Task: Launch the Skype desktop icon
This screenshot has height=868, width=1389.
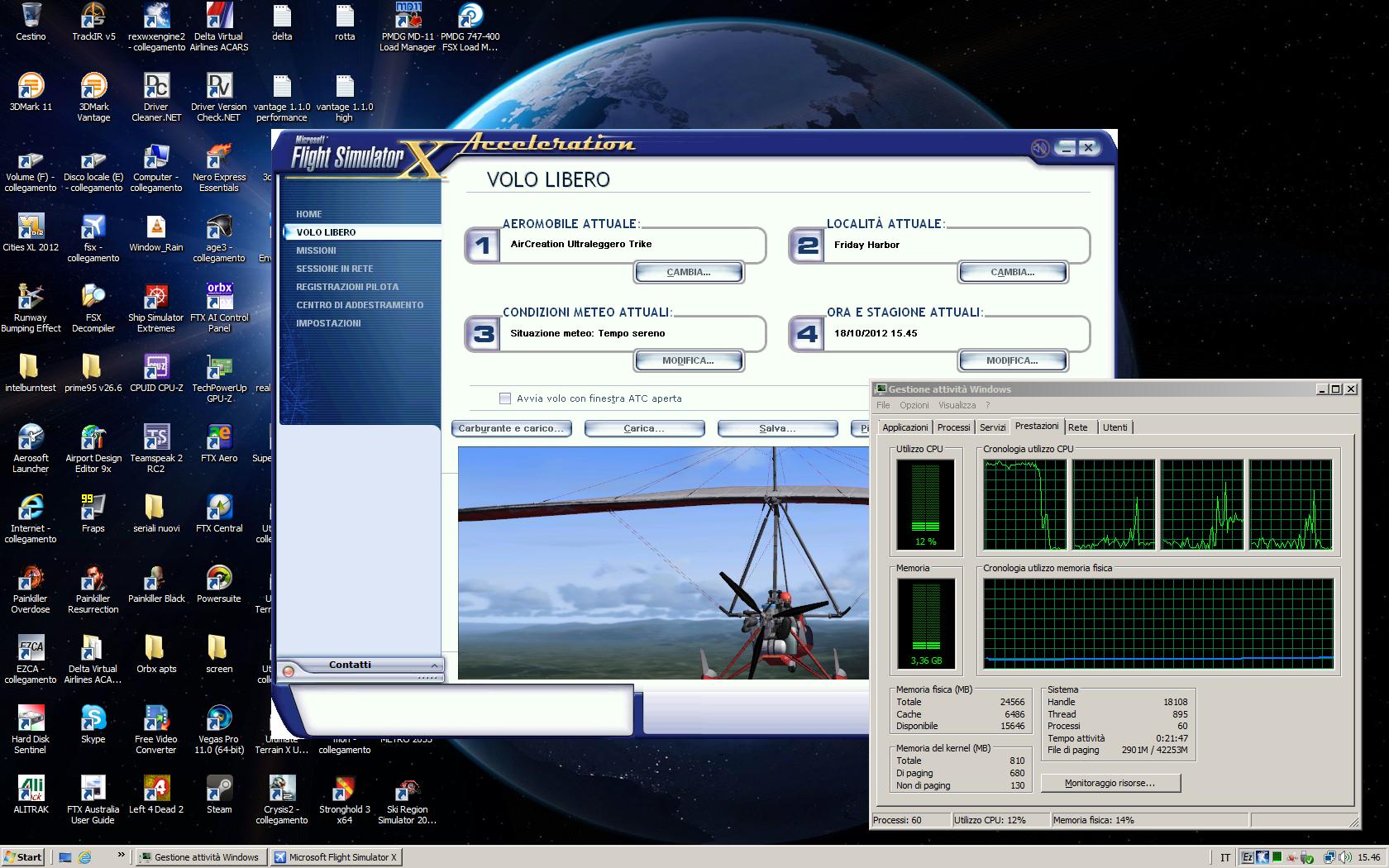Action: [x=93, y=724]
